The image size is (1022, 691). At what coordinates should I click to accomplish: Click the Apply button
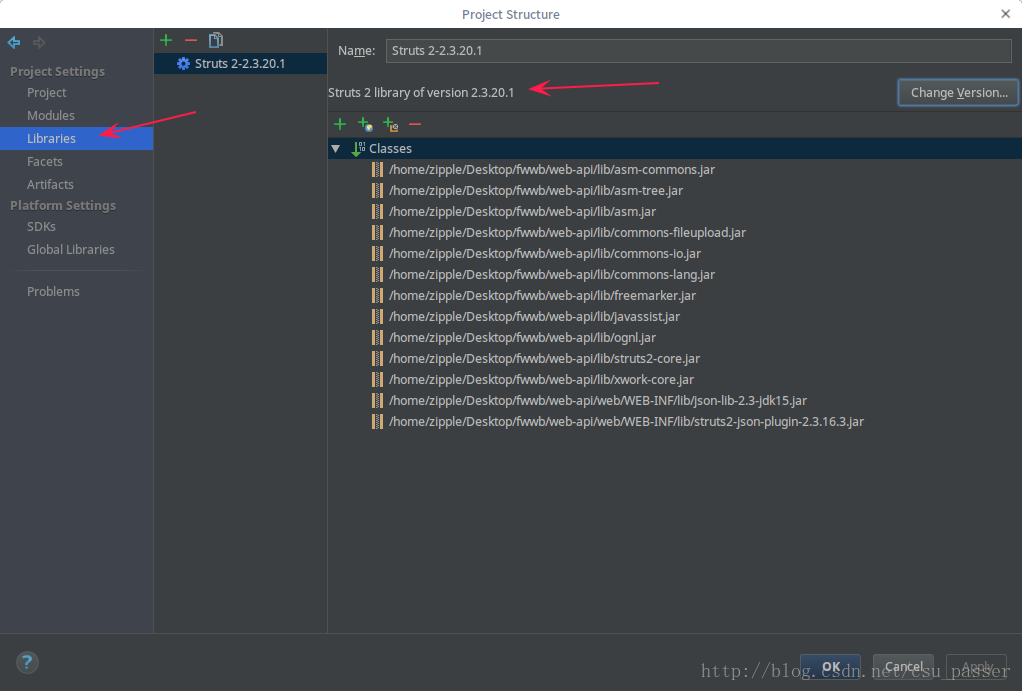coord(976,667)
